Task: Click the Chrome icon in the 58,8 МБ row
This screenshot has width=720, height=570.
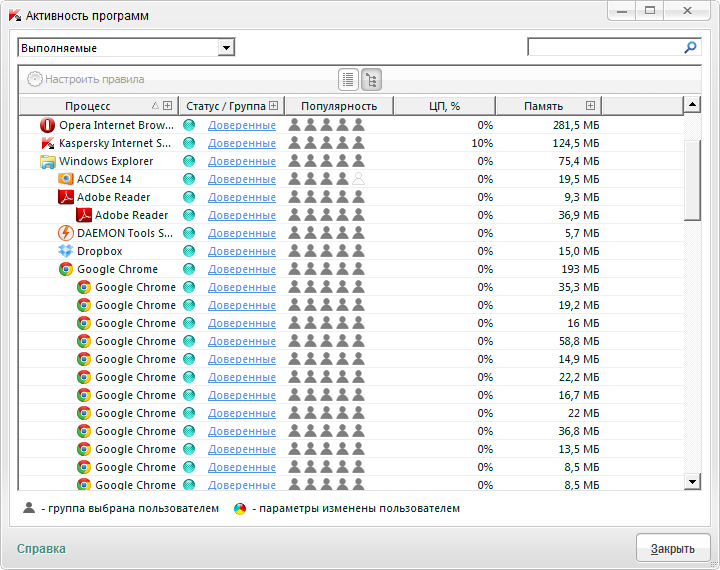Action: [x=84, y=341]
